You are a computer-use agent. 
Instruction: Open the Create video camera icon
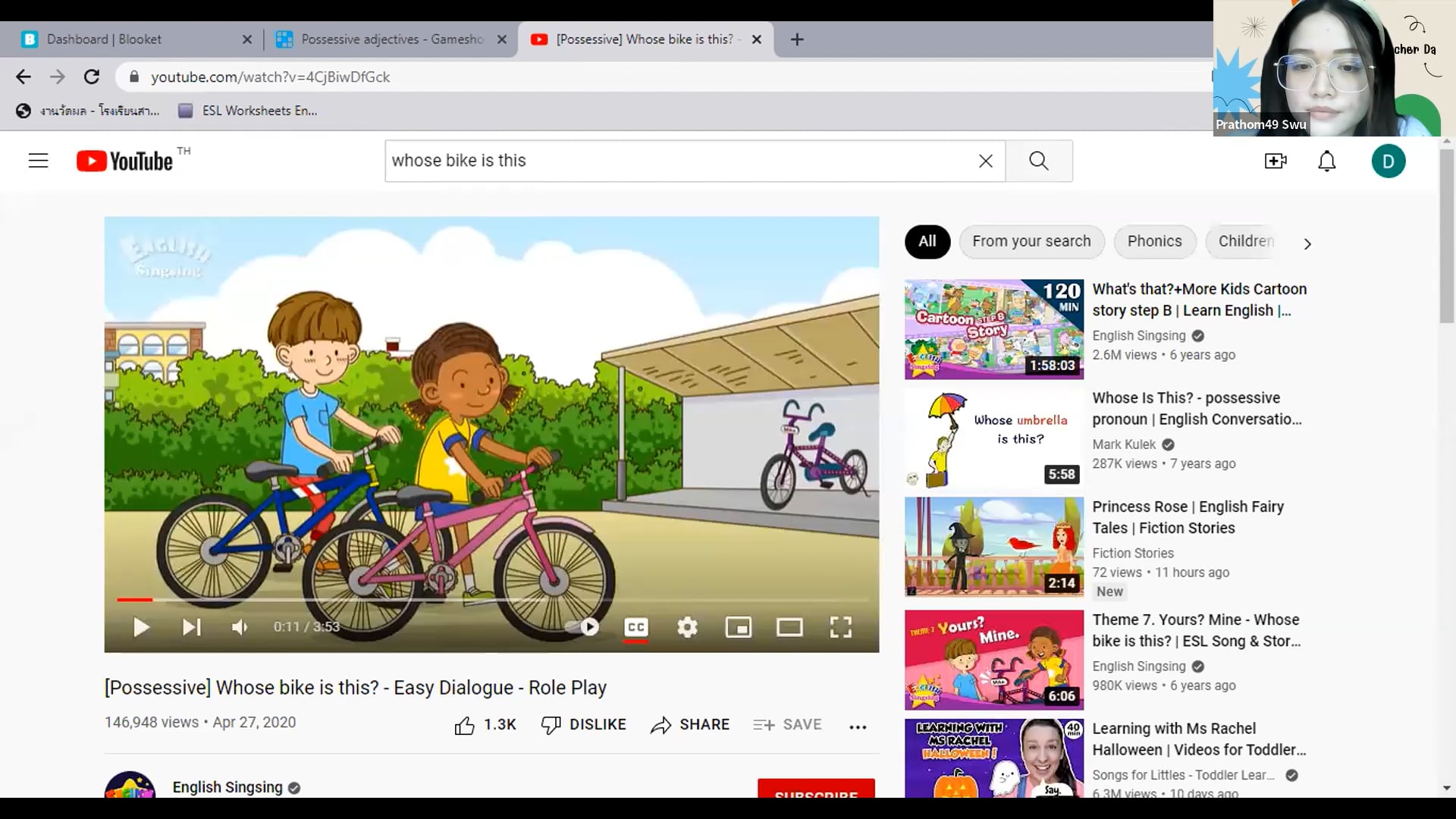coord(1276,161)
